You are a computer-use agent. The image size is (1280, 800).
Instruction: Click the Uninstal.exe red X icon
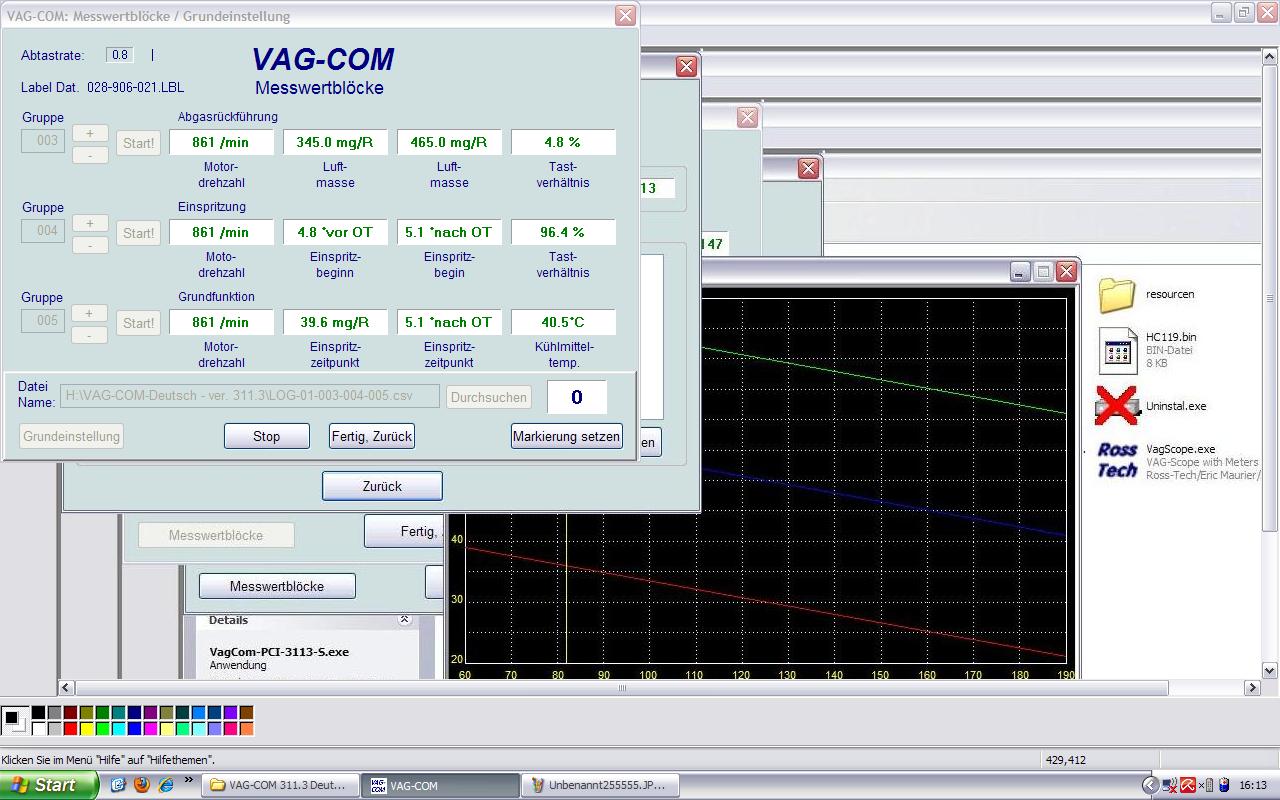pos(1117,406)
